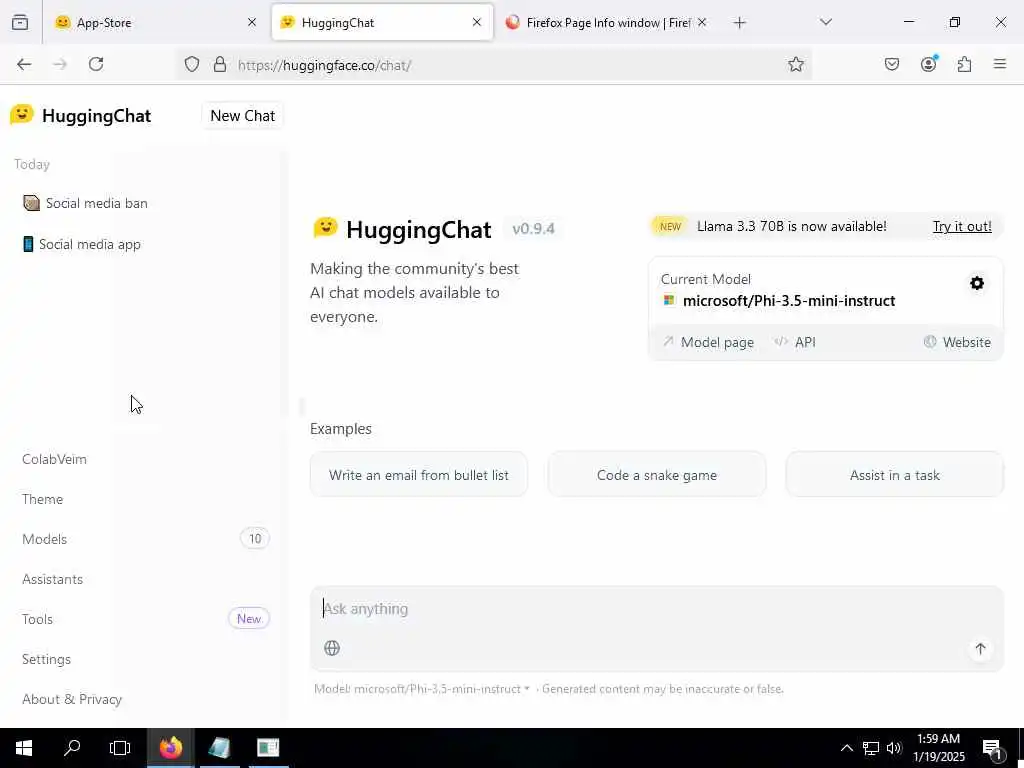
Task: Open Task View on the taskbar
Action: coord(120,748)
